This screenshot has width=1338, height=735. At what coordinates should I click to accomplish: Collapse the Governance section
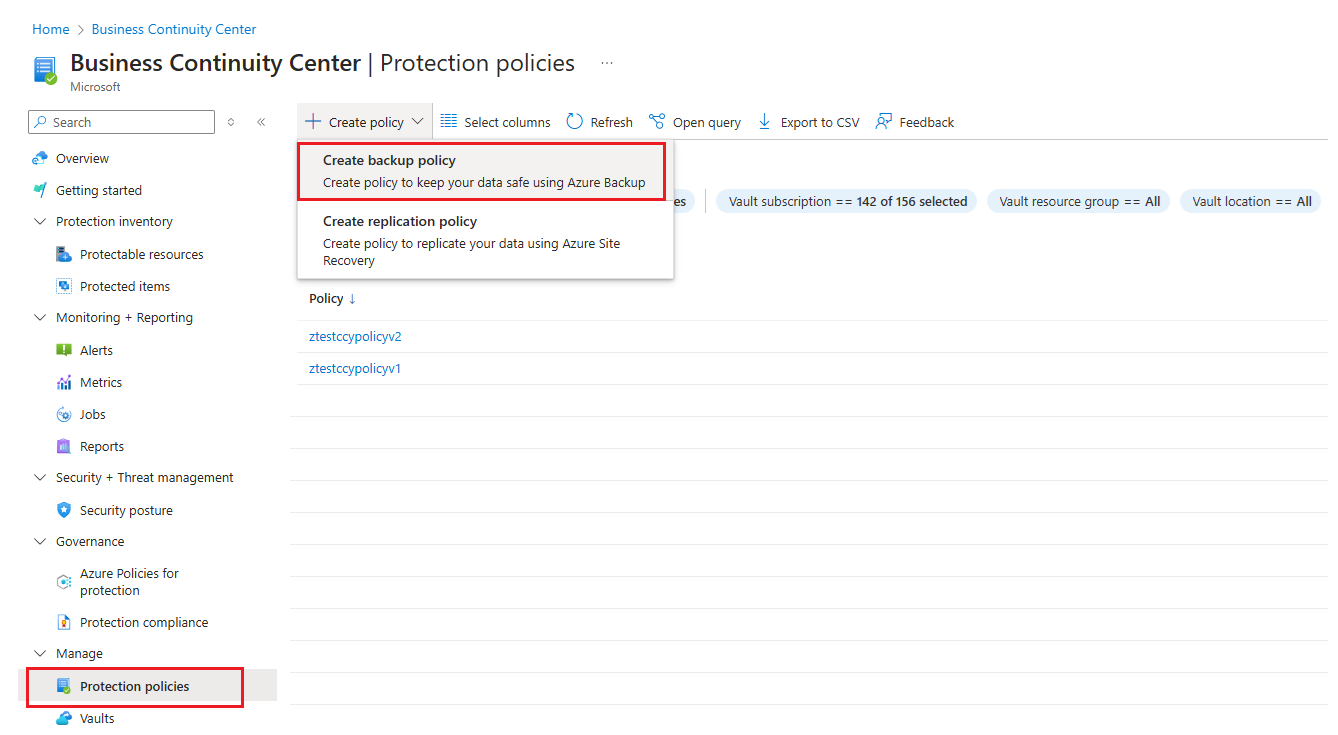click(x=40, y=542)
